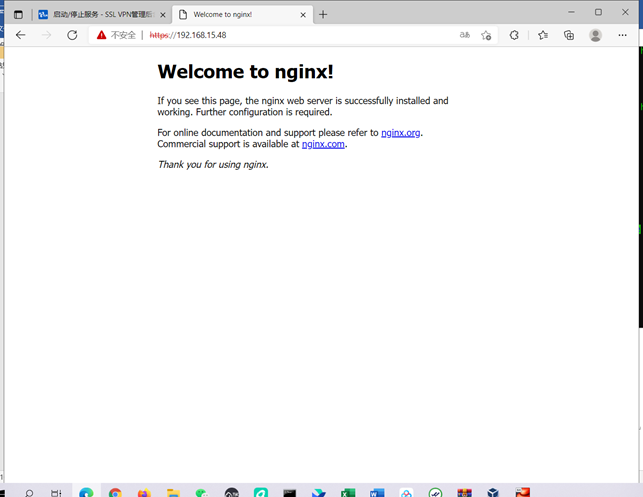Launch Google Chrome from taskbar
Screen dimensions: 643x497
click(x=115, y=492)
